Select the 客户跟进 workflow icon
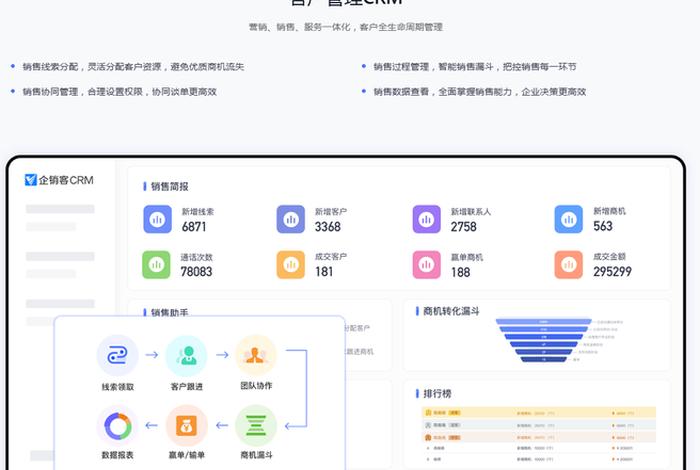This screenshot has width=700, height=470. click(x=186, y=355)
